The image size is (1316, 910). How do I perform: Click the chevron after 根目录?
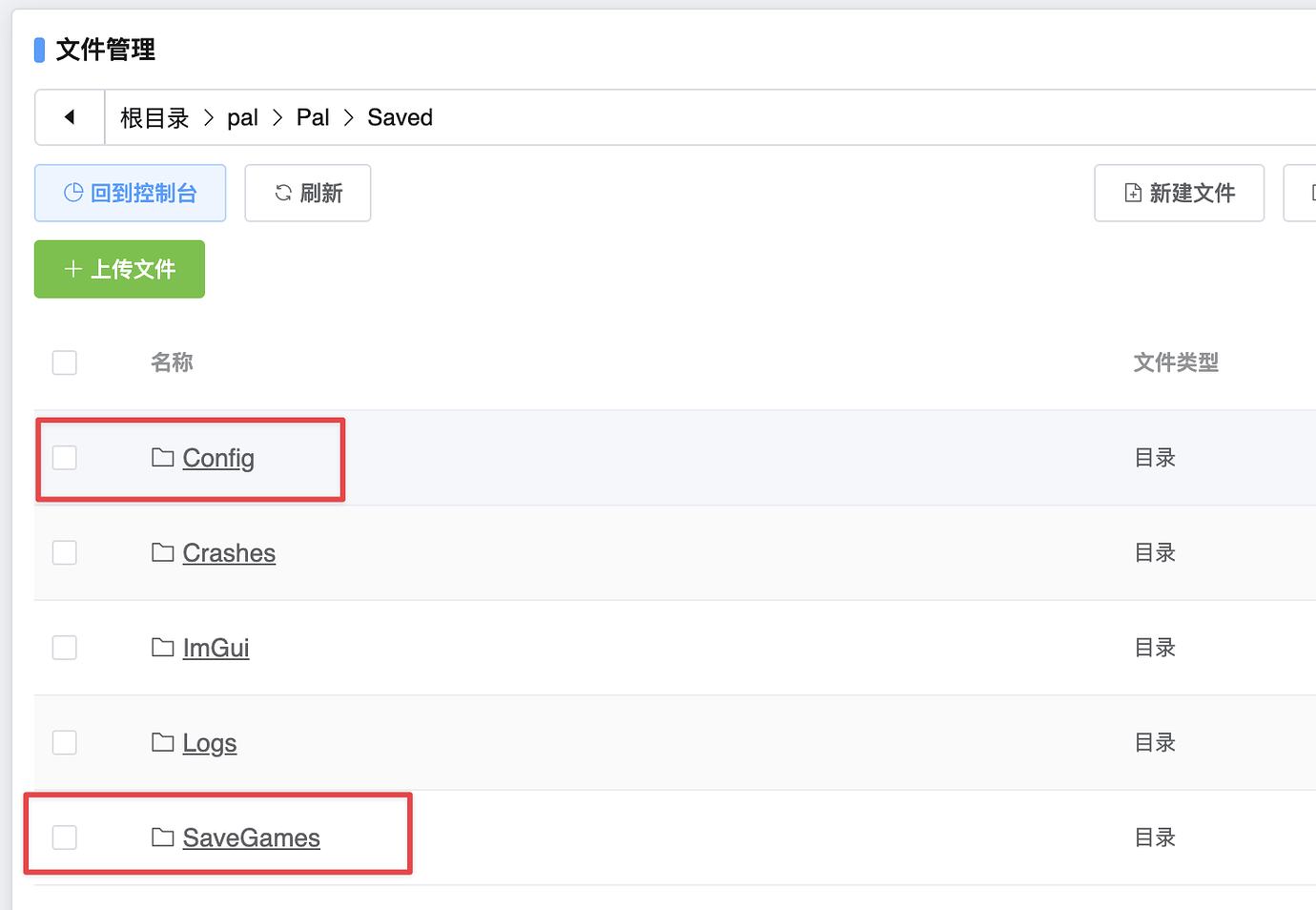tap(208, 117)
